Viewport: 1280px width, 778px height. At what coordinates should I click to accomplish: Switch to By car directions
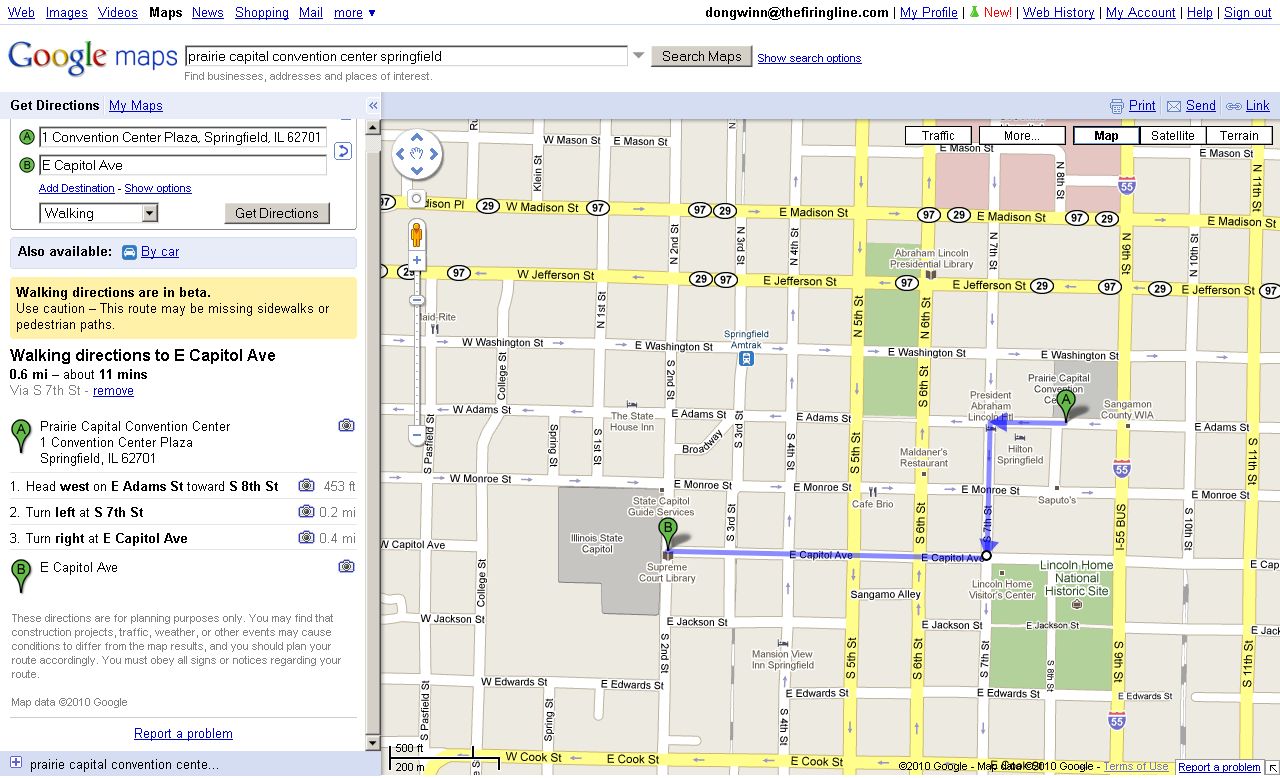(x=160, y=252)
